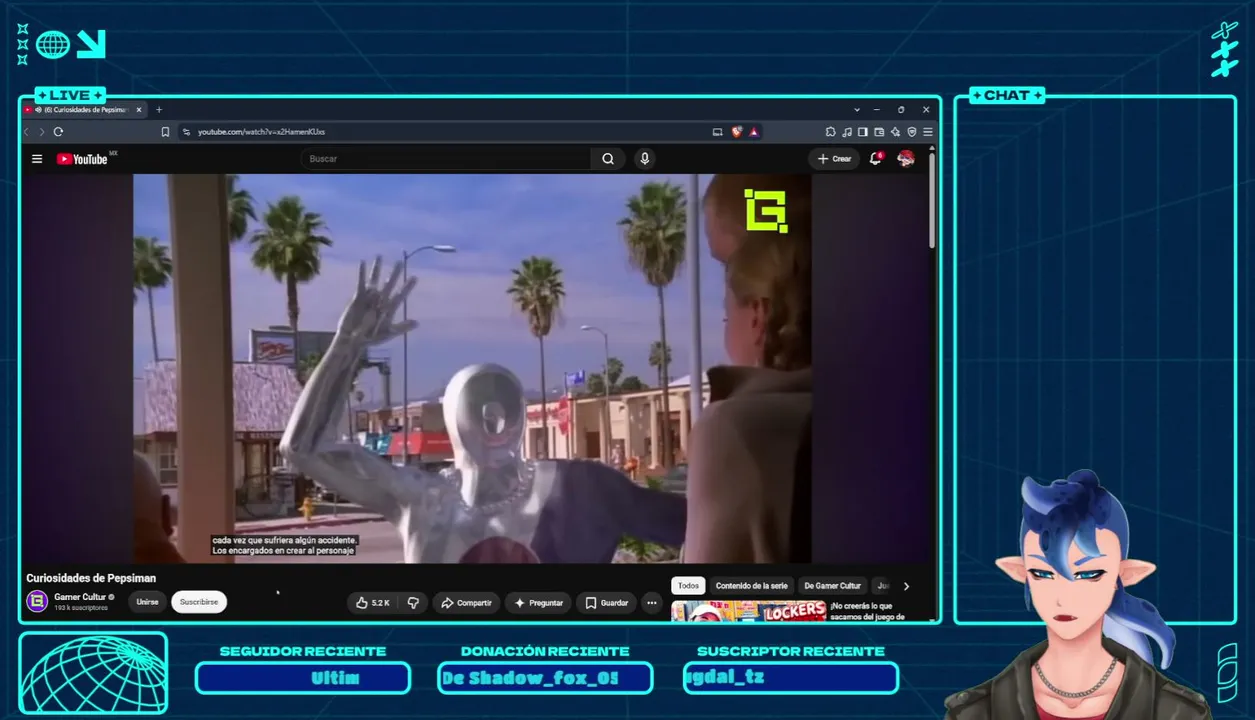Click the Preguntar button

pos(539,603)
